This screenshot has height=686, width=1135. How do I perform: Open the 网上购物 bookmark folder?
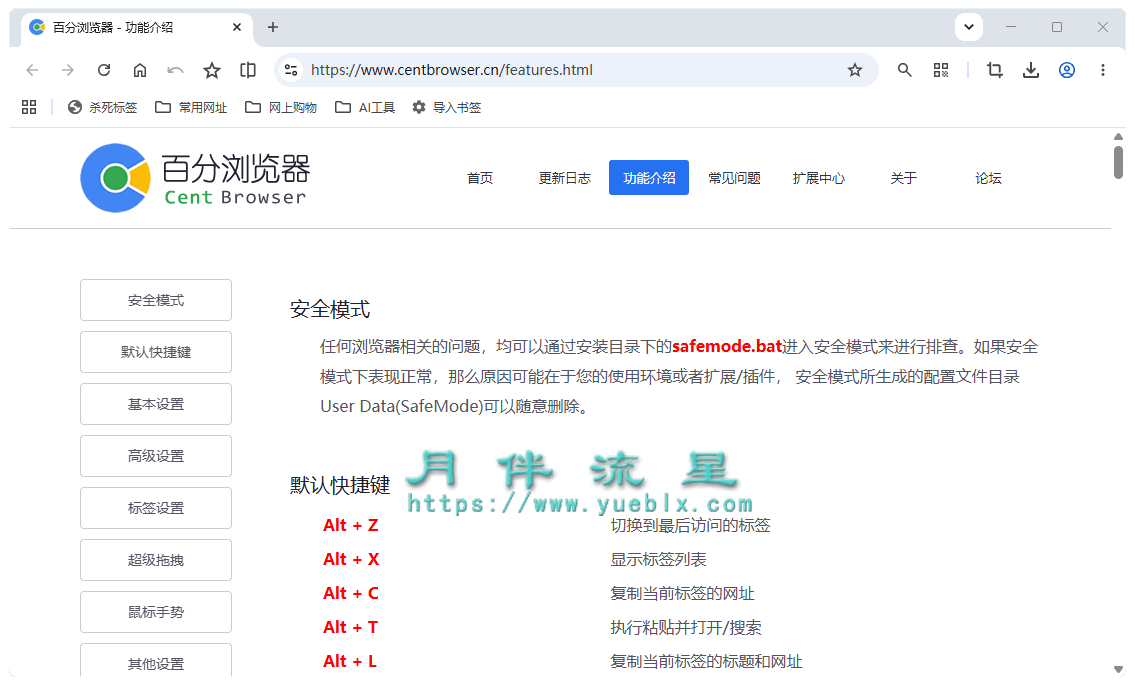[281, 108]
